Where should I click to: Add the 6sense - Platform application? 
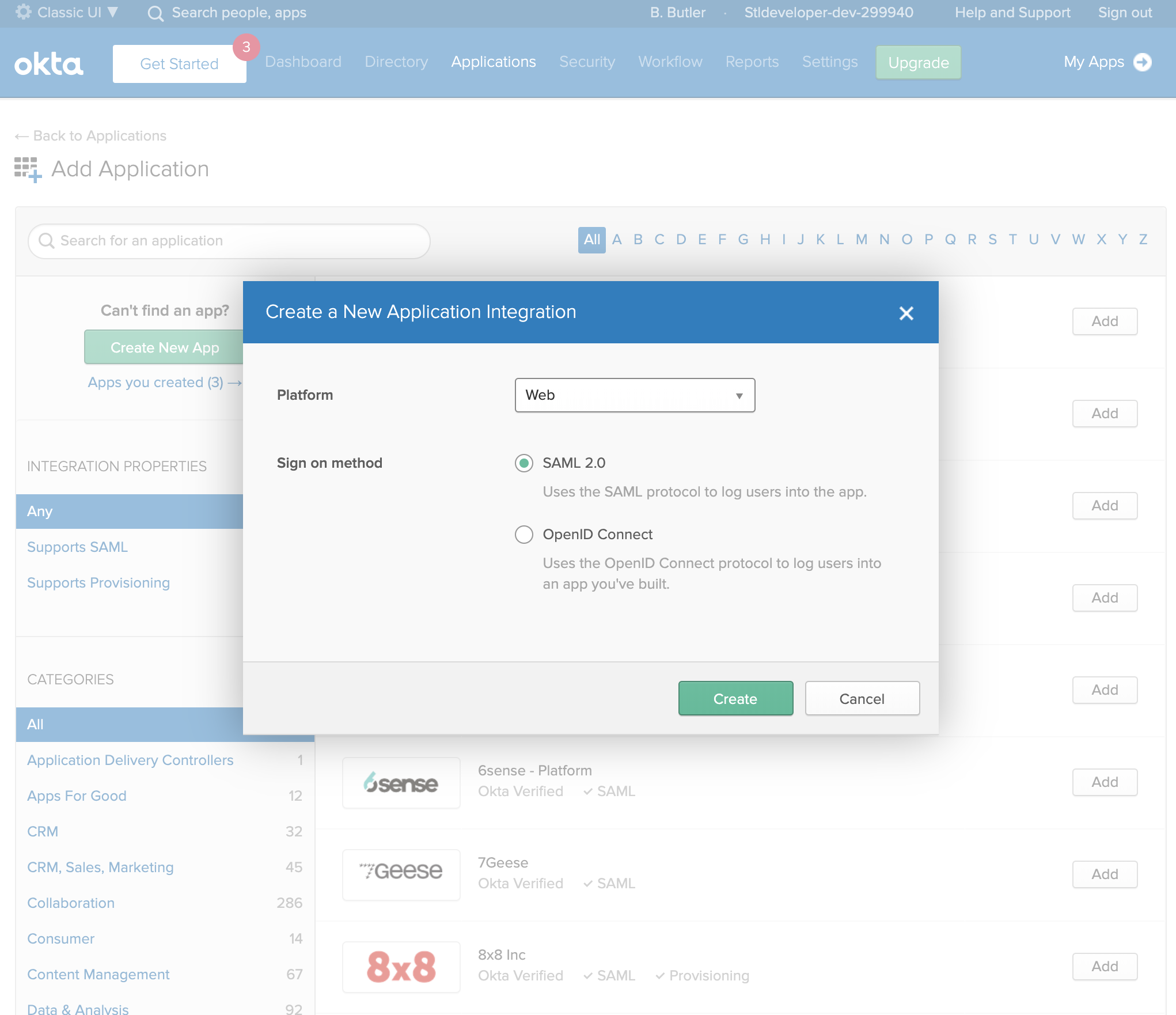[1105, 782]
